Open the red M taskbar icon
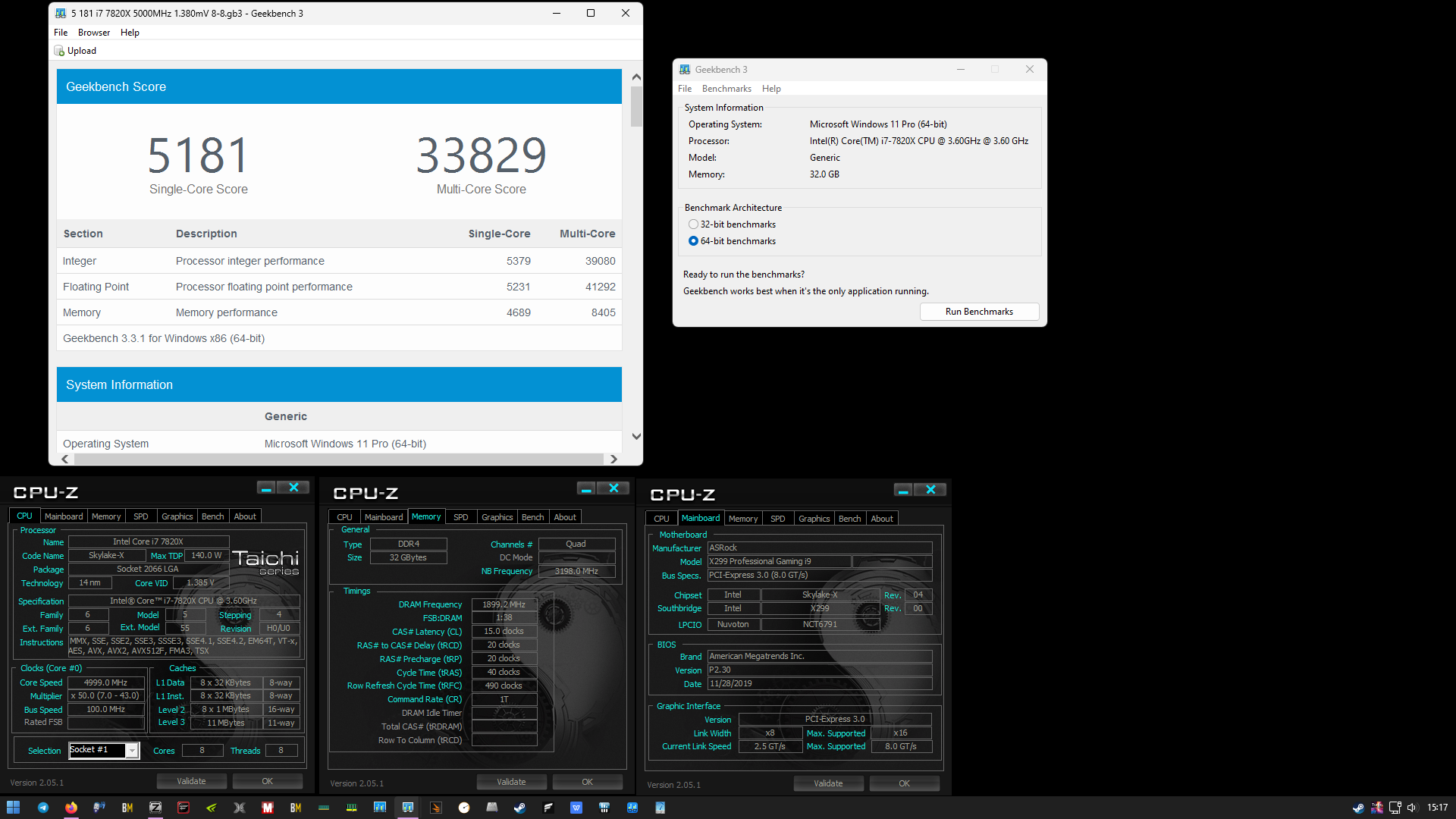This screenshot has width=1456, height=819. [x=268, y=808]
